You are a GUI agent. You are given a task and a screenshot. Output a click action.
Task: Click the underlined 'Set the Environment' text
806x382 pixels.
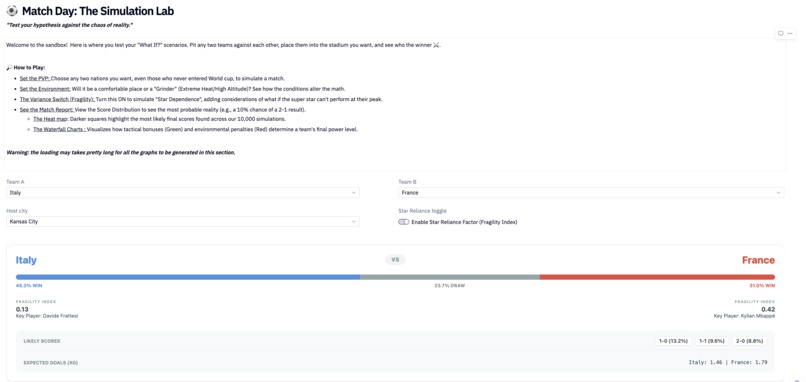click(x=45, y=89)
